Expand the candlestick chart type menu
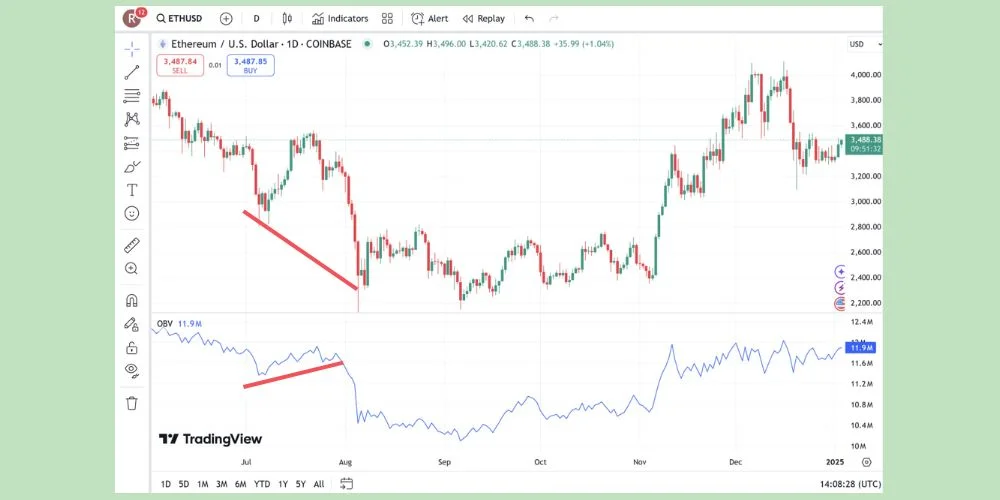 click(288, 18)
